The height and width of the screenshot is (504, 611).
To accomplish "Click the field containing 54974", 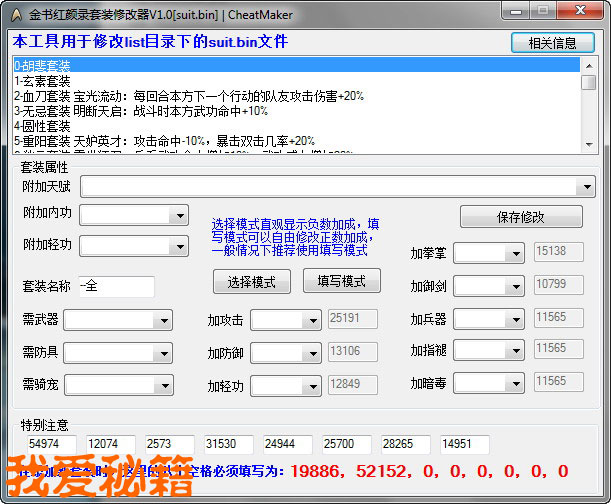I will click(x=51, y=444).
